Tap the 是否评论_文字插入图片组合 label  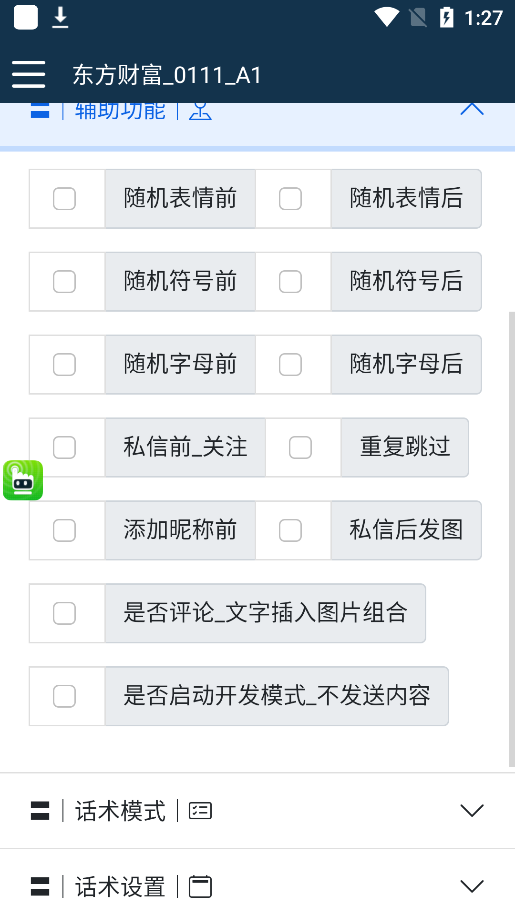click(x=265, y=613)
